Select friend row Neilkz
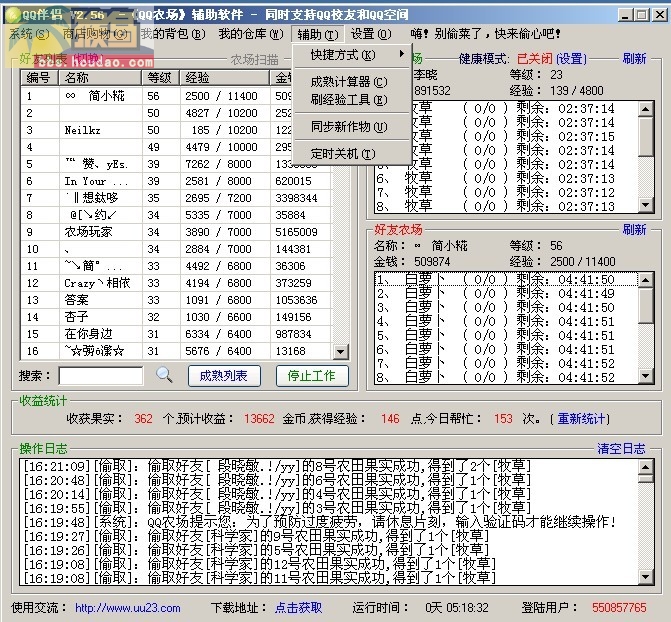The image size is (671, 622). tap(175, 130)
